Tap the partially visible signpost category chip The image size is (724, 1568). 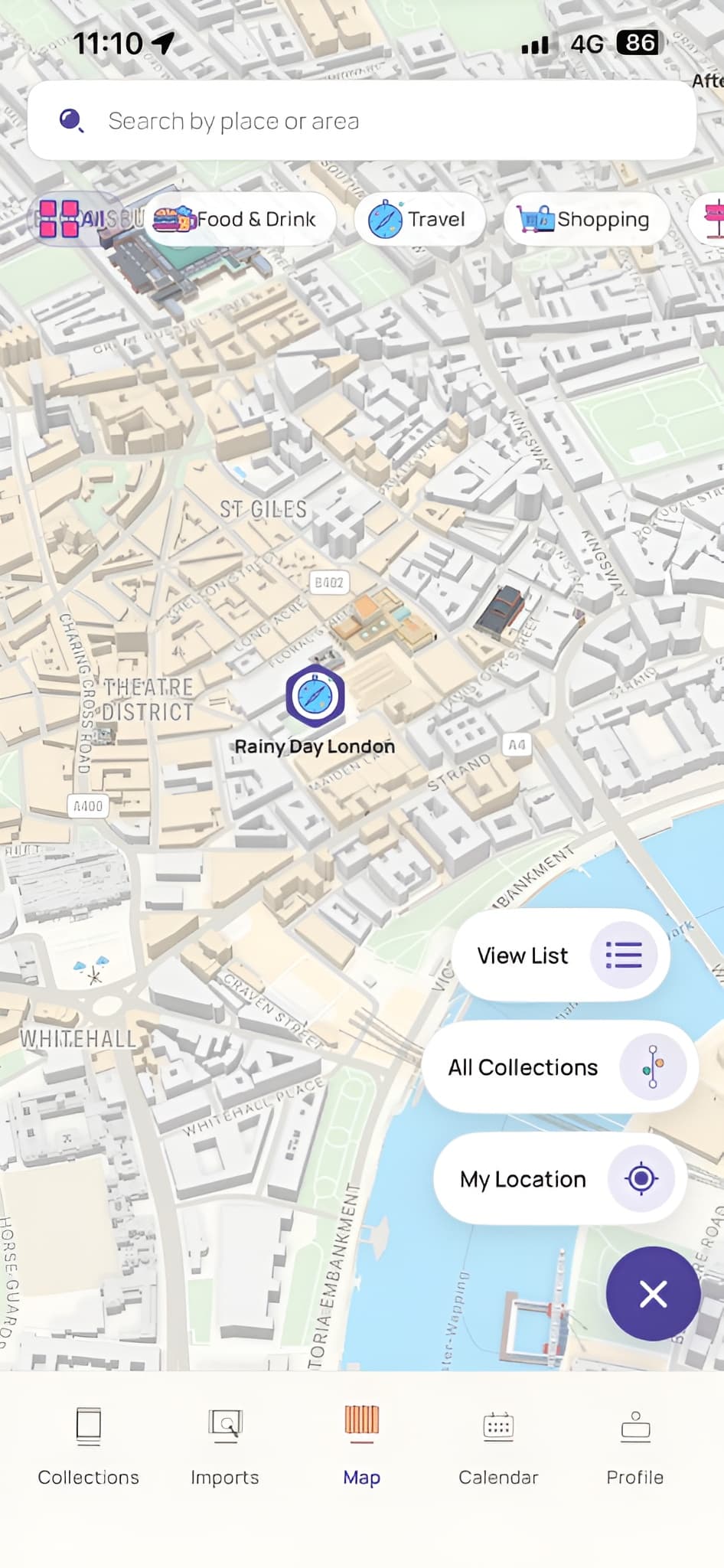pyautogui.click(x=707, y=220)
